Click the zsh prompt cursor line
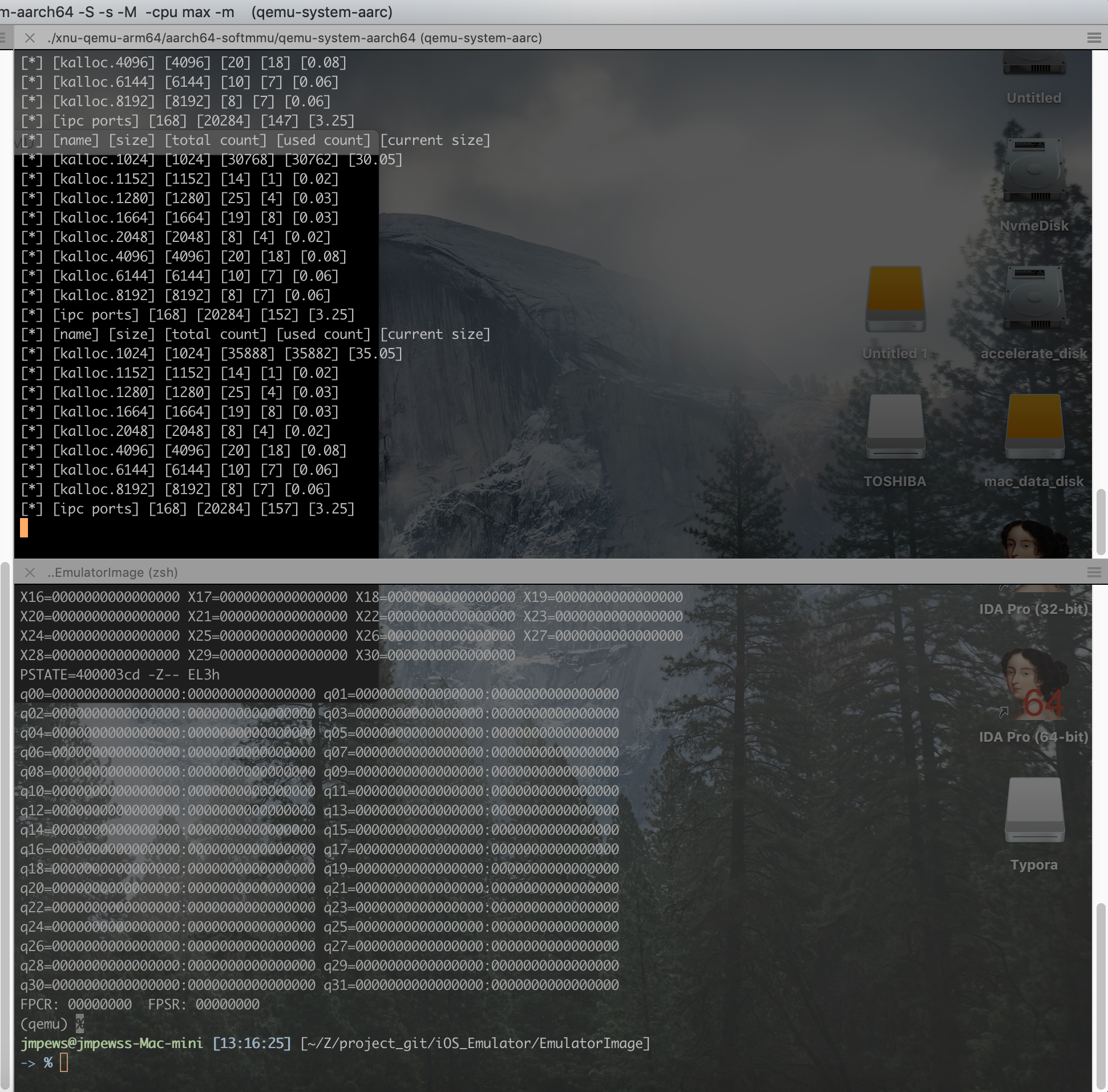The width and height of the screenshot is (1108, 1092). pos(64,1063)
